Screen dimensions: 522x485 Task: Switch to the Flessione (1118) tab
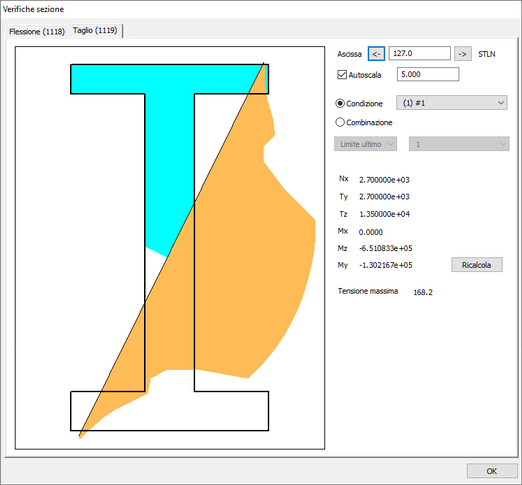(37, 32)
